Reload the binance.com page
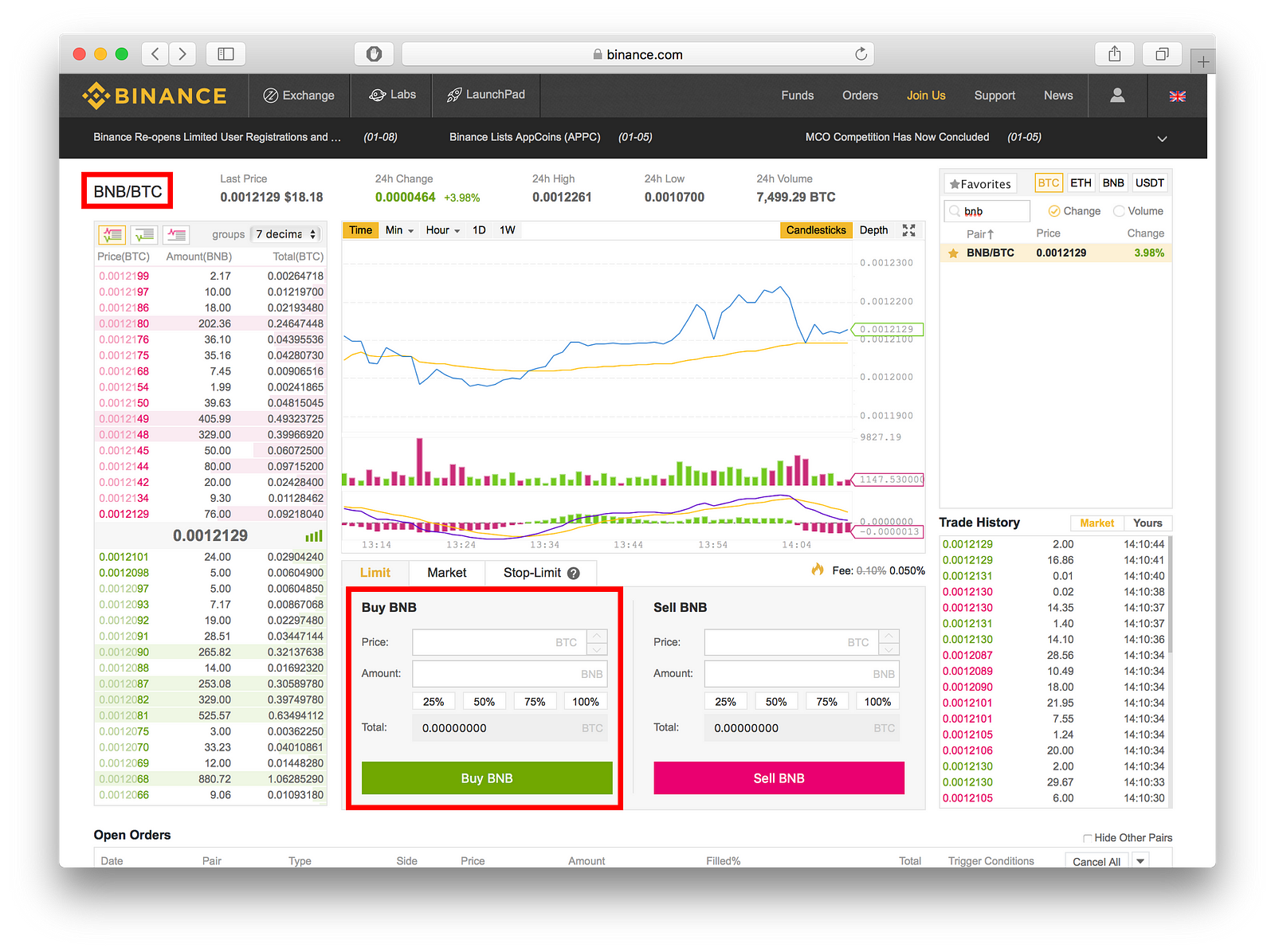Screen dimensions: 1275x952 click(x=861, y=54)
